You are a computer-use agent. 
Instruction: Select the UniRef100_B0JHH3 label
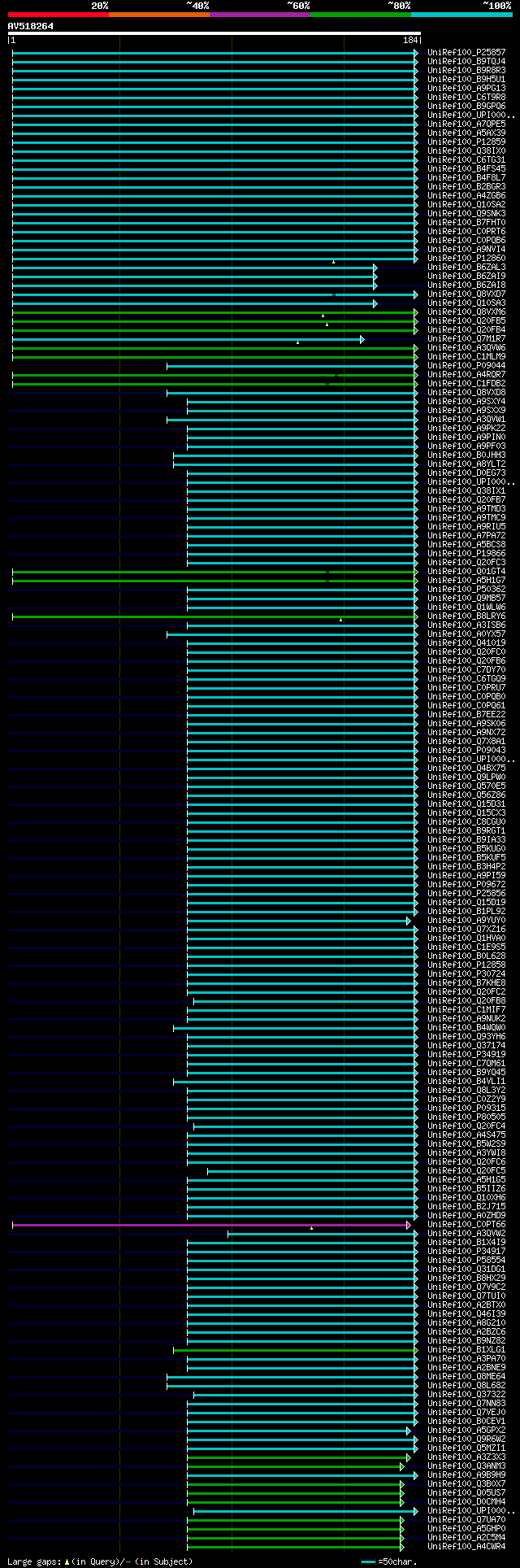466,455
